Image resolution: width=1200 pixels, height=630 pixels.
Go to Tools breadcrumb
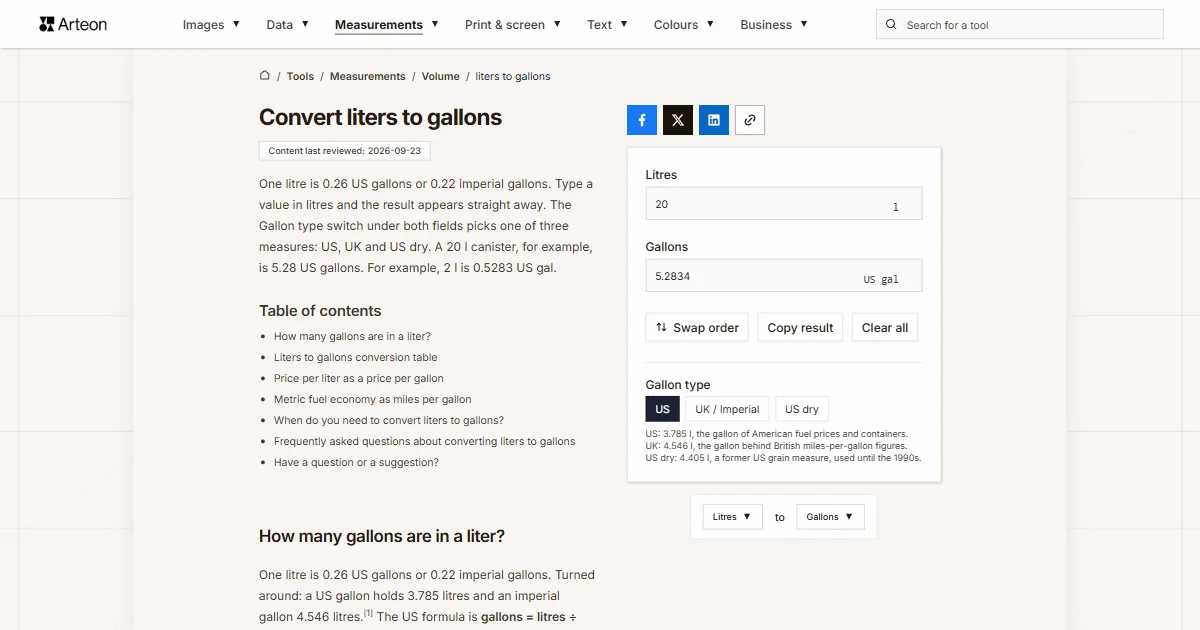tap(300, 76)
